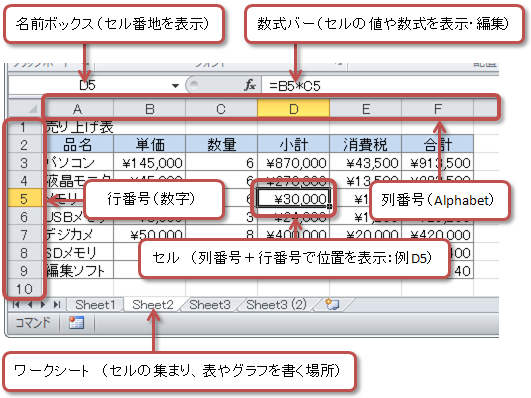Click the 消費税 header cell
The width and height of the screenshot is (531, 398).
pos(366,145)
